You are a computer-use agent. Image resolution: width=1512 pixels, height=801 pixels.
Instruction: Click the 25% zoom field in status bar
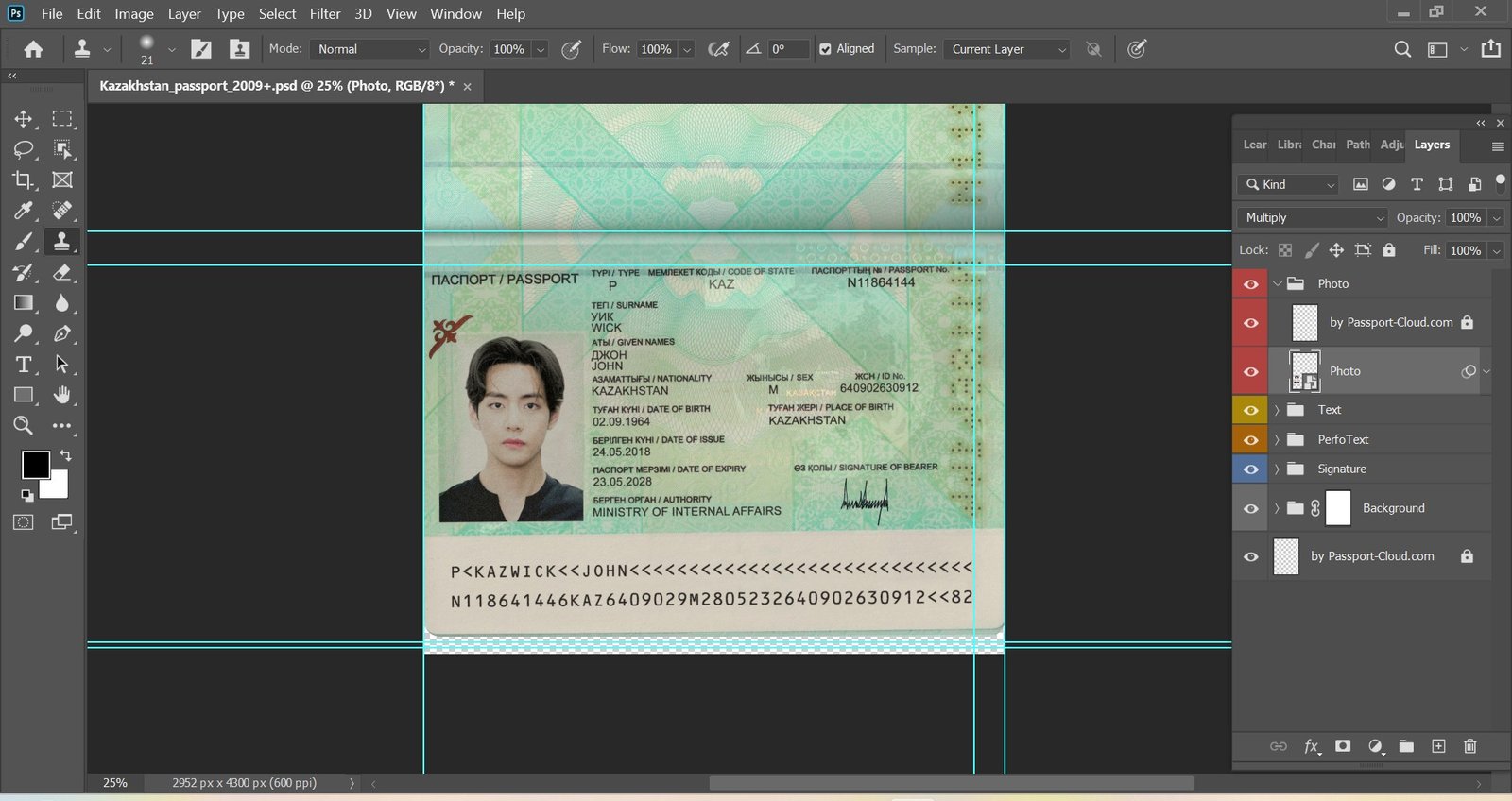tap(115, 783)
